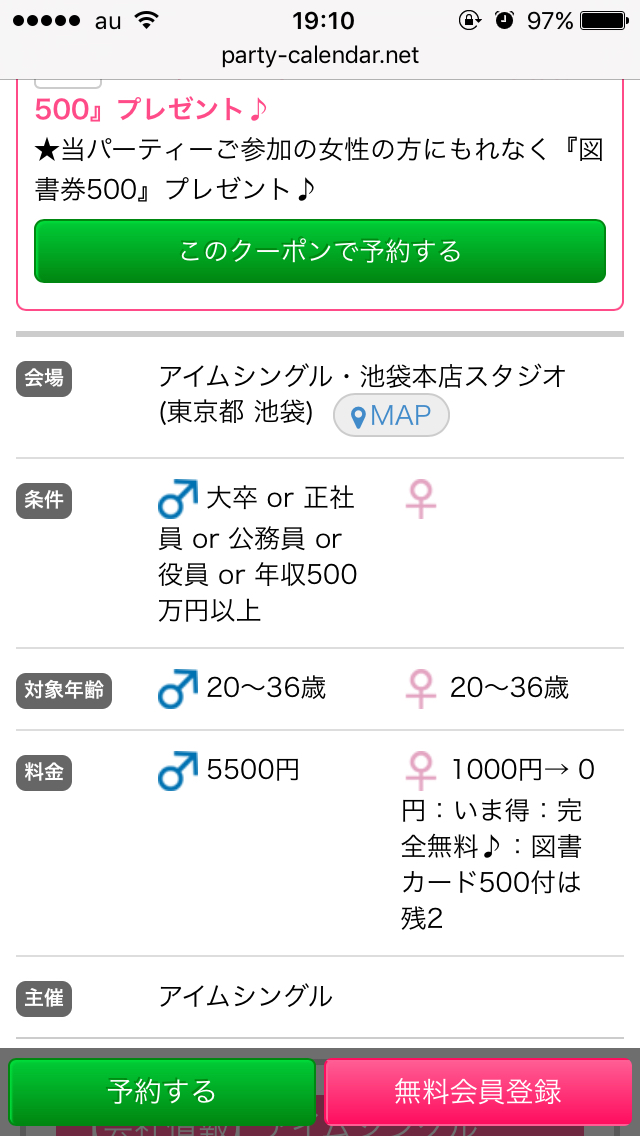Viewport: 640px width, 1136px height.
Task: Tap the male symbol next to 5500円
Action: click(x=178, y=771)
